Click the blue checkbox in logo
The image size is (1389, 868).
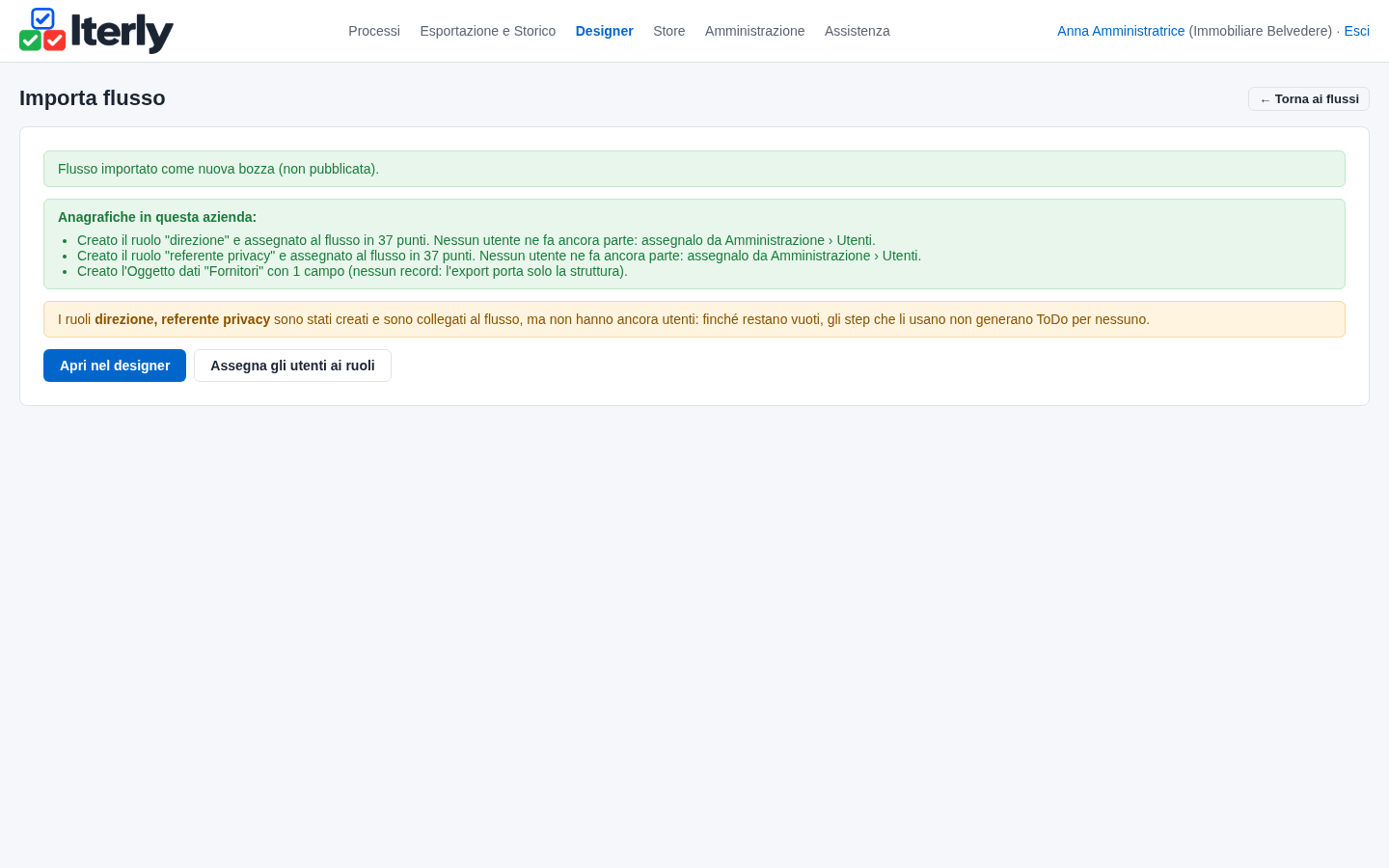42,18
